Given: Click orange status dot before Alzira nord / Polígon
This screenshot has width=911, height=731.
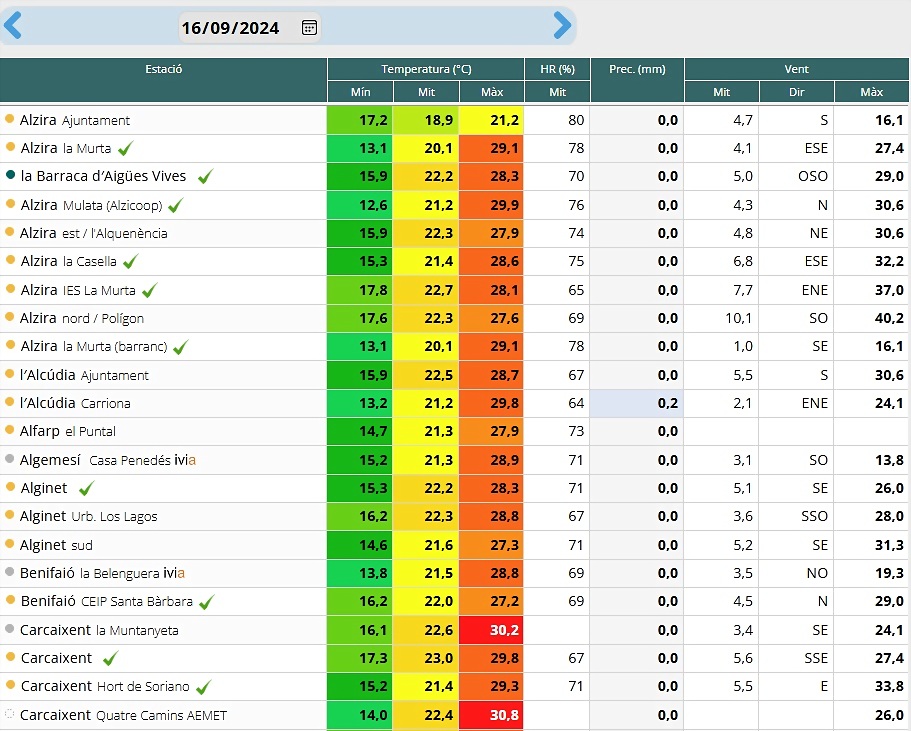Looking at the screenshot, I should click(x=9, y=317).
